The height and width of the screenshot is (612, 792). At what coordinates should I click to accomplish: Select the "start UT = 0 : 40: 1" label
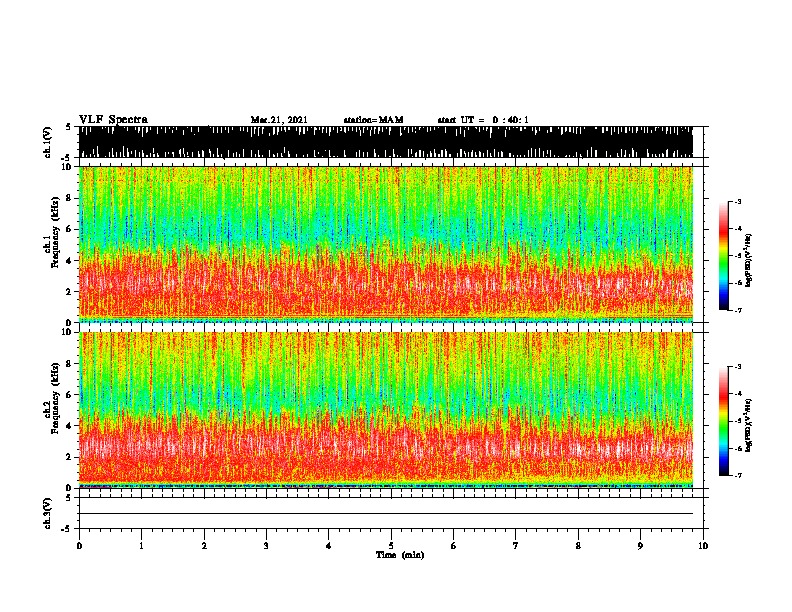(x=483, y=120)
